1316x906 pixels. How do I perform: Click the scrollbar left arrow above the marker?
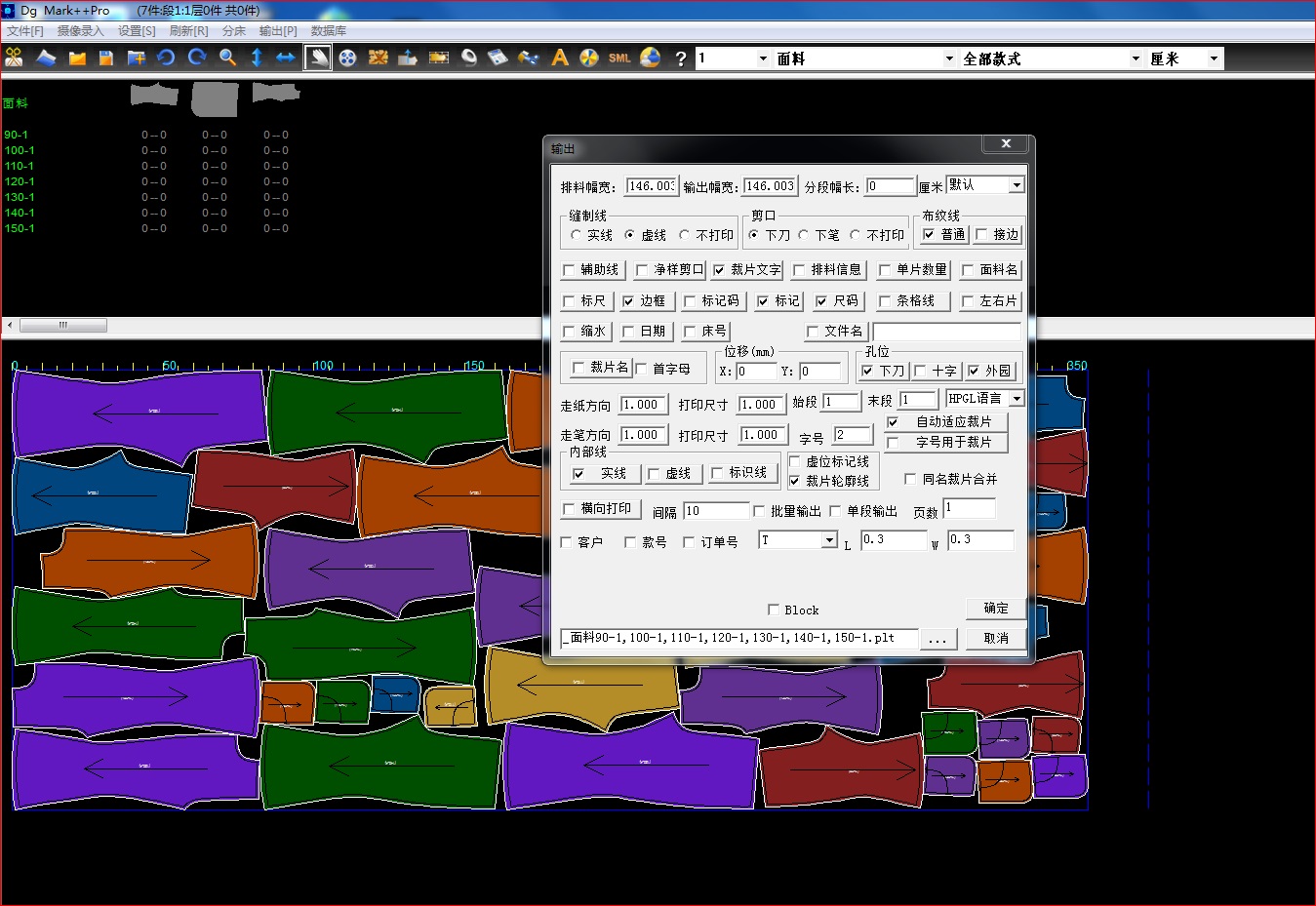[x=10, y=326]
